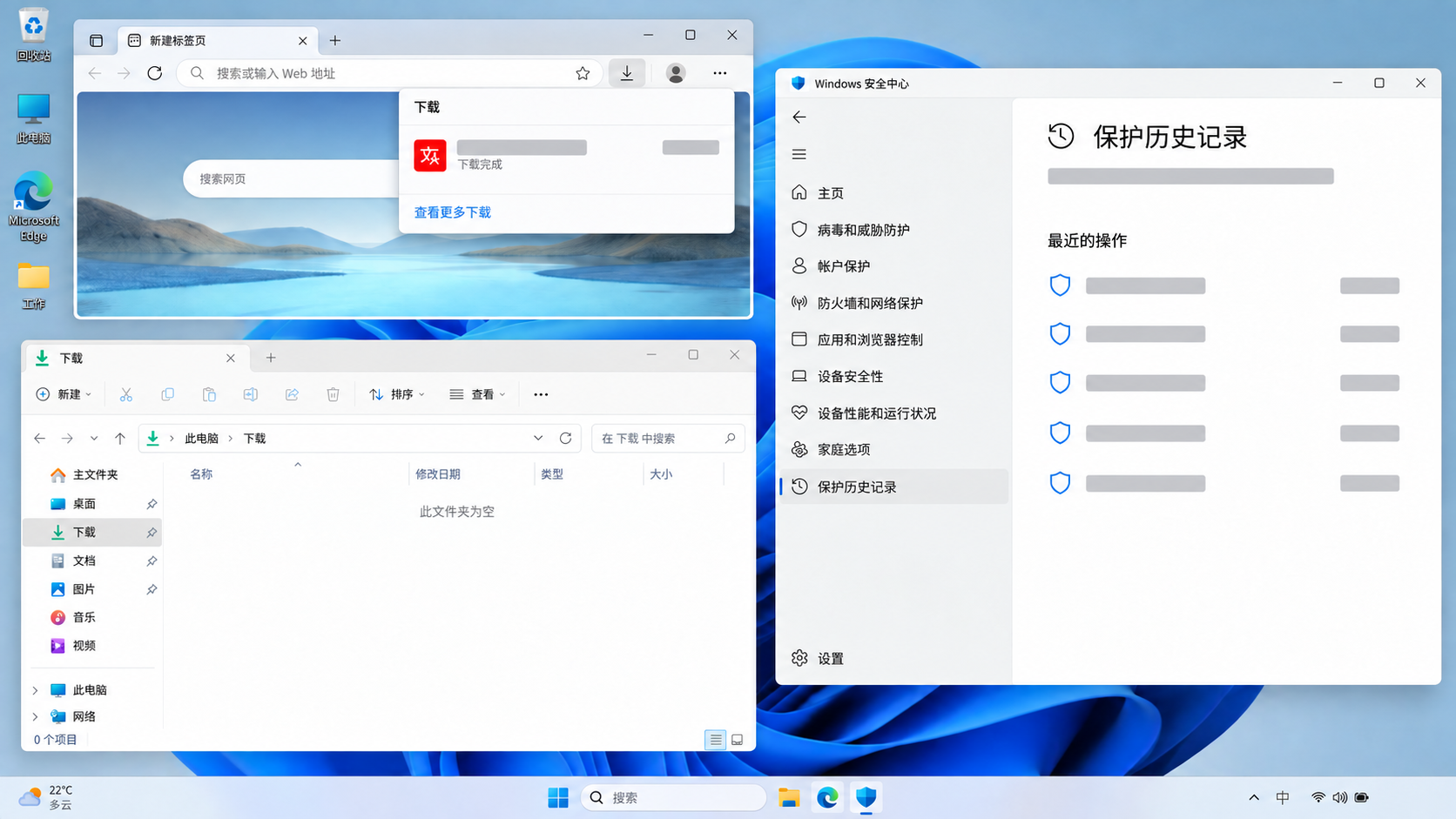Open Edge settings and more menu
The height and width of the screenshot is (819, 1456).
coord(719,73)
